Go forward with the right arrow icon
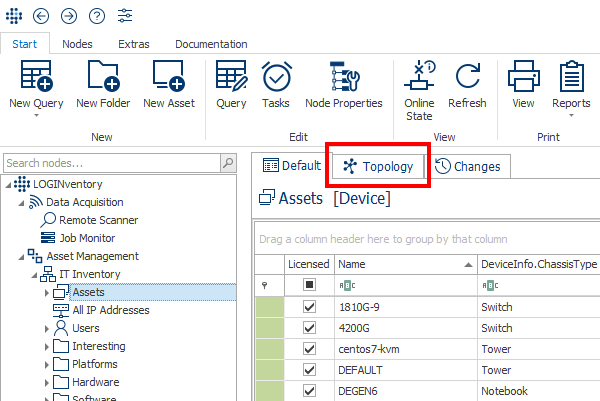The width and height of the screenshot is (600, 401). 69,16
